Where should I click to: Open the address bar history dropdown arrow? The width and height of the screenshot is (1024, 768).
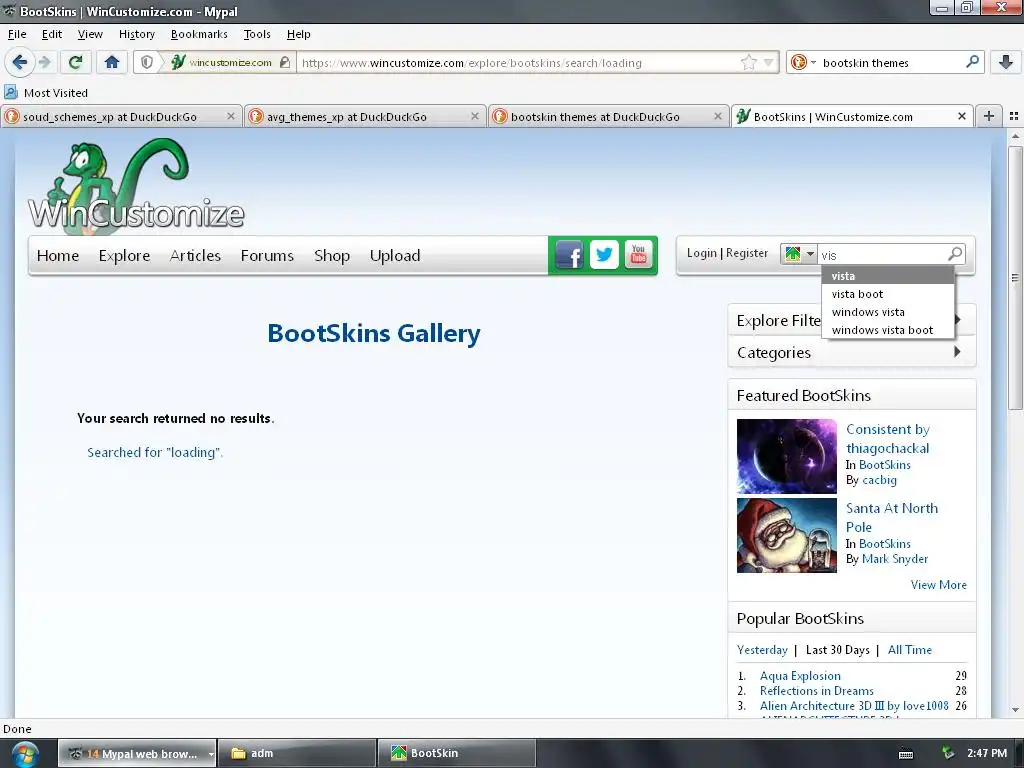769,63
